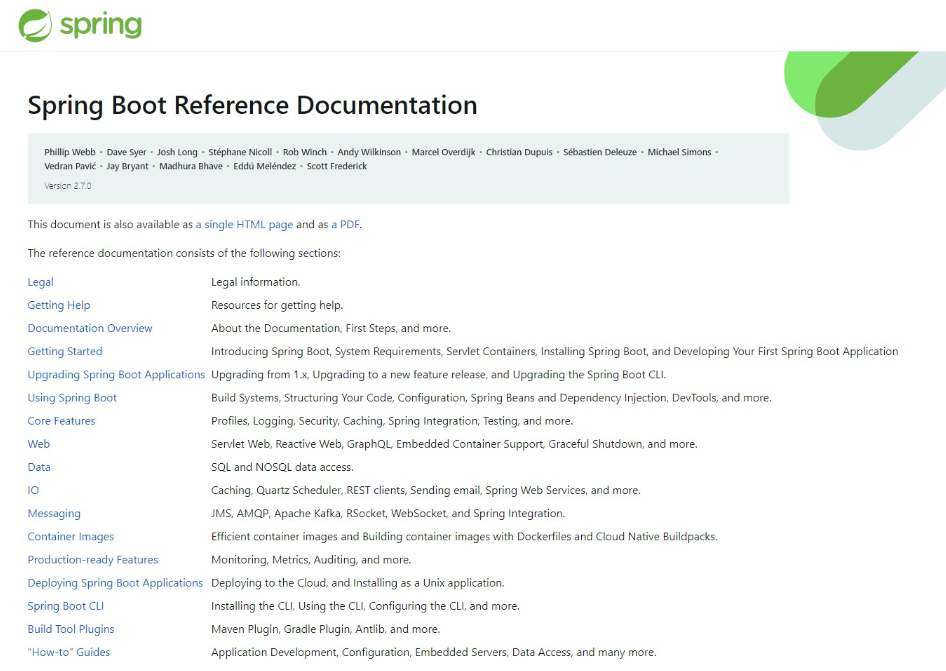Click the Spring leaf logo icon
946x671 pixels.
click(x=35, y=25)
